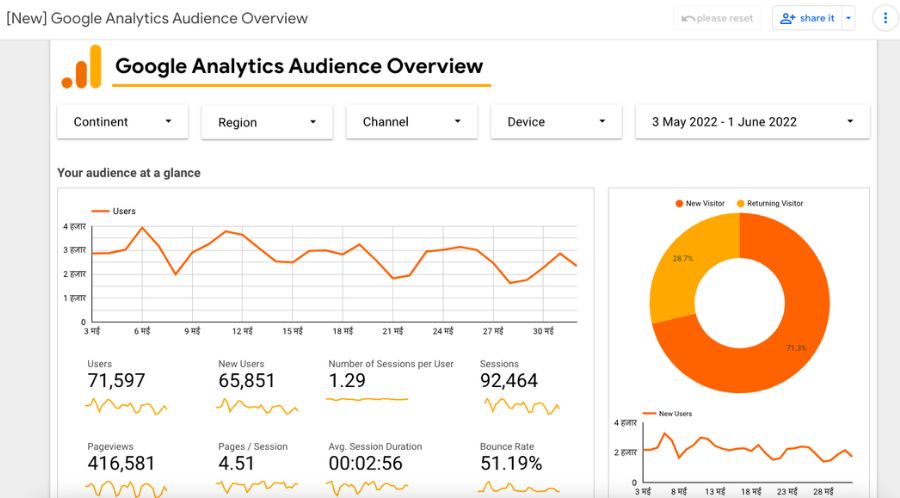Click the Sessions per User value 1.29
The width and height of the screenshot is (900, 498).
(347, 380)
